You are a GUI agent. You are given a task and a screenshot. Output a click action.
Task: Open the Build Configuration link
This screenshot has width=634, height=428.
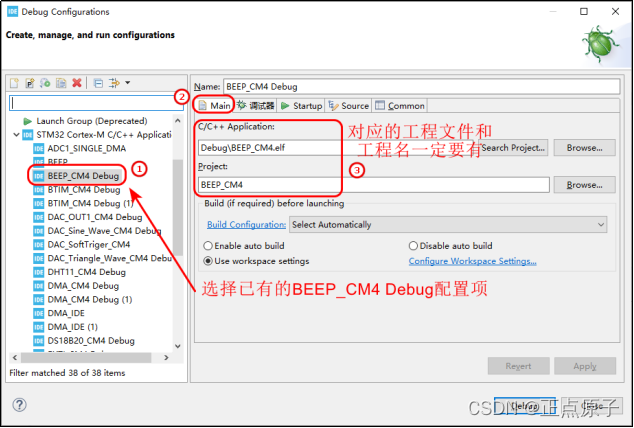[246, 225]
